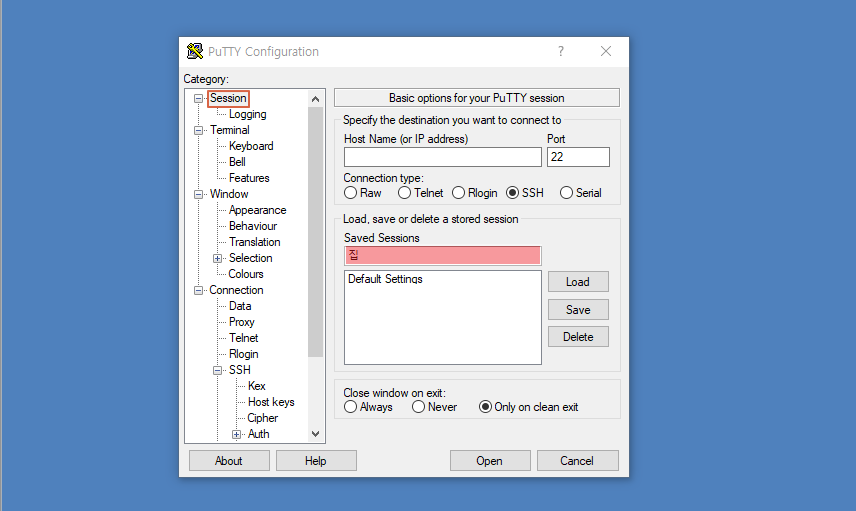Open the Colours category
Image resolution: width=856 pixels, height=511 pixels.
coord(246,274)
